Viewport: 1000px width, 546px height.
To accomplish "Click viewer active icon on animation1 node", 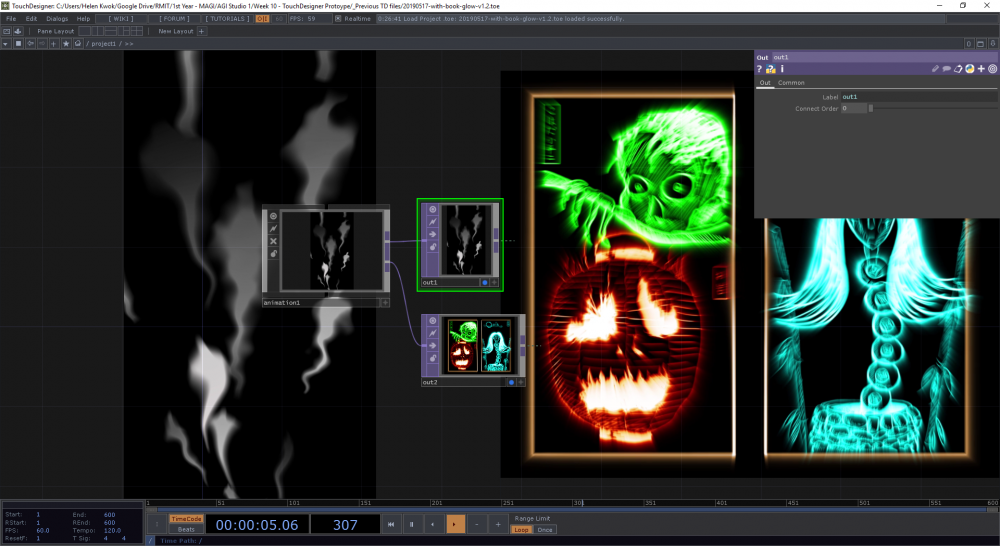I will pyautogui.click(x=273, y=216).
